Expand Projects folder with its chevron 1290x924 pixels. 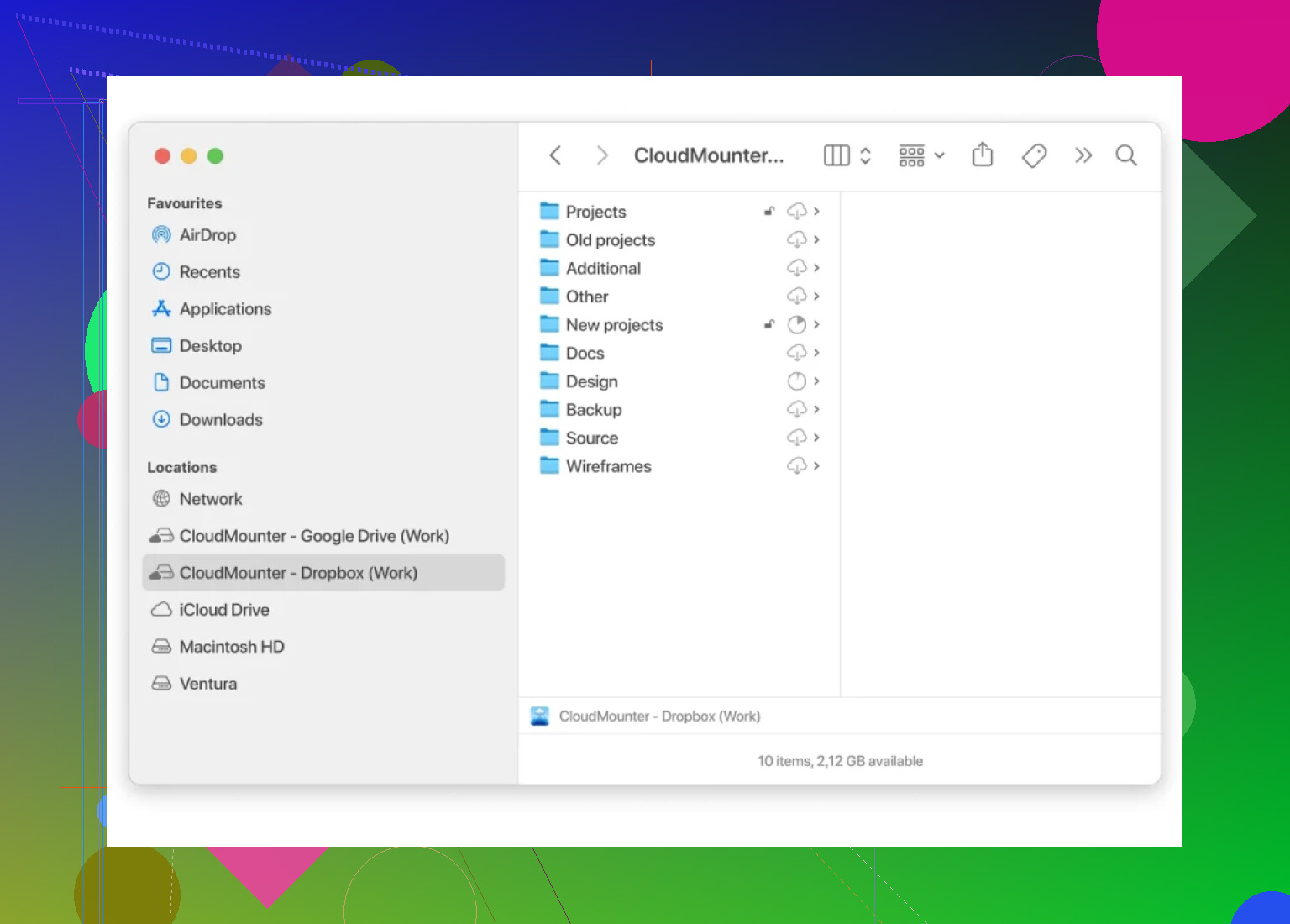816,212
